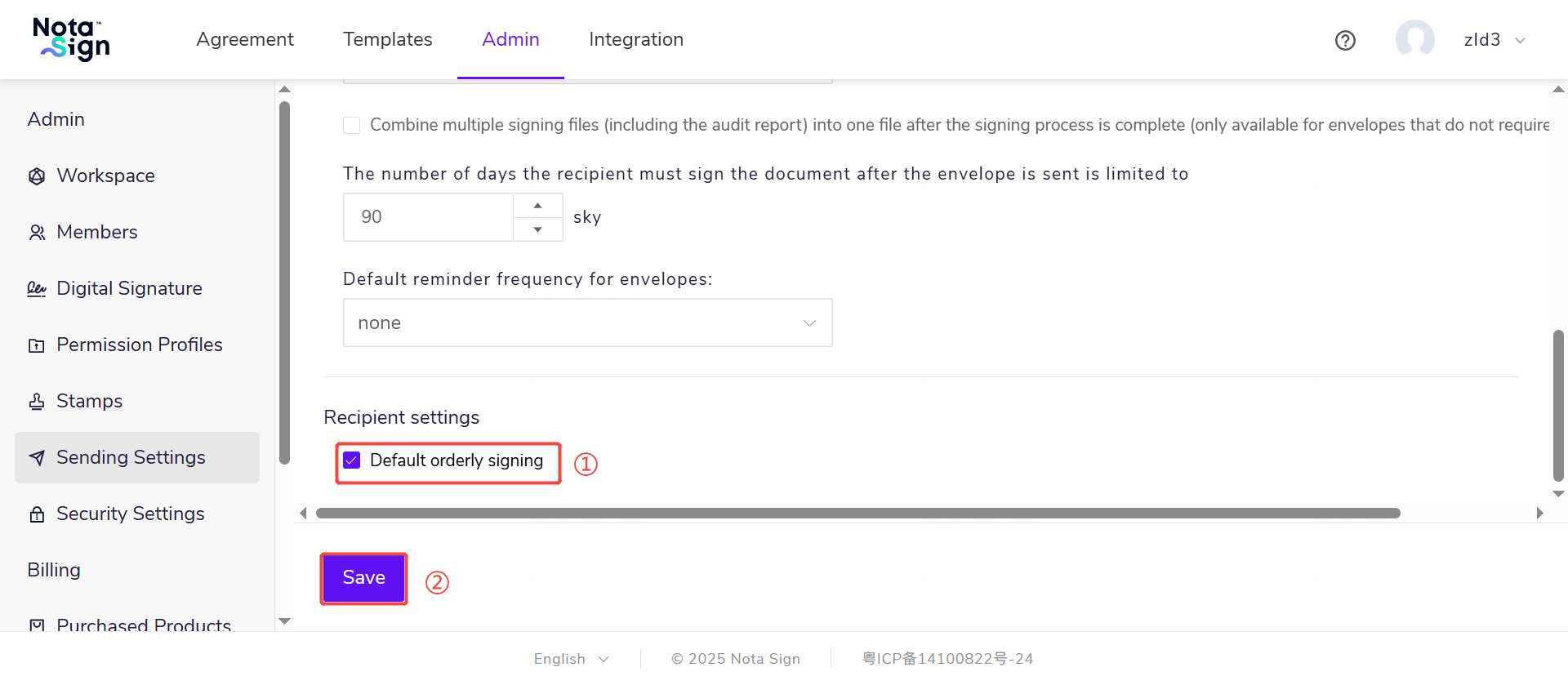The height and width of the screenshot is (685, 1568).
Task: Click the horizontal scrollbar of settings panel
Action: coord(857,514)
